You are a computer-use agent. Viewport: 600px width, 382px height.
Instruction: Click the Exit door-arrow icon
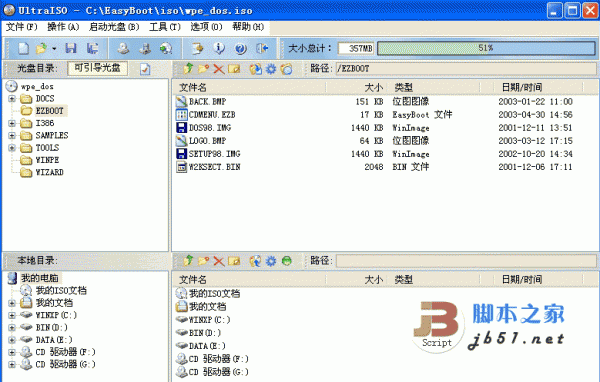[262, 48]
